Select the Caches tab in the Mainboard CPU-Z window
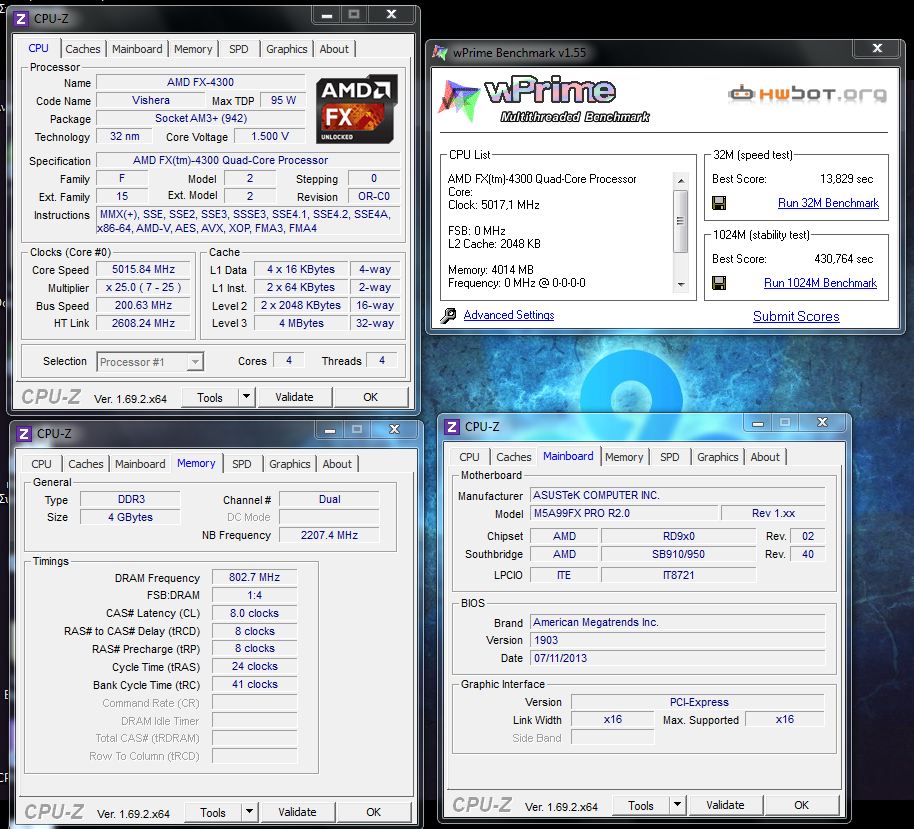914x829 pixels. [514, 457]
